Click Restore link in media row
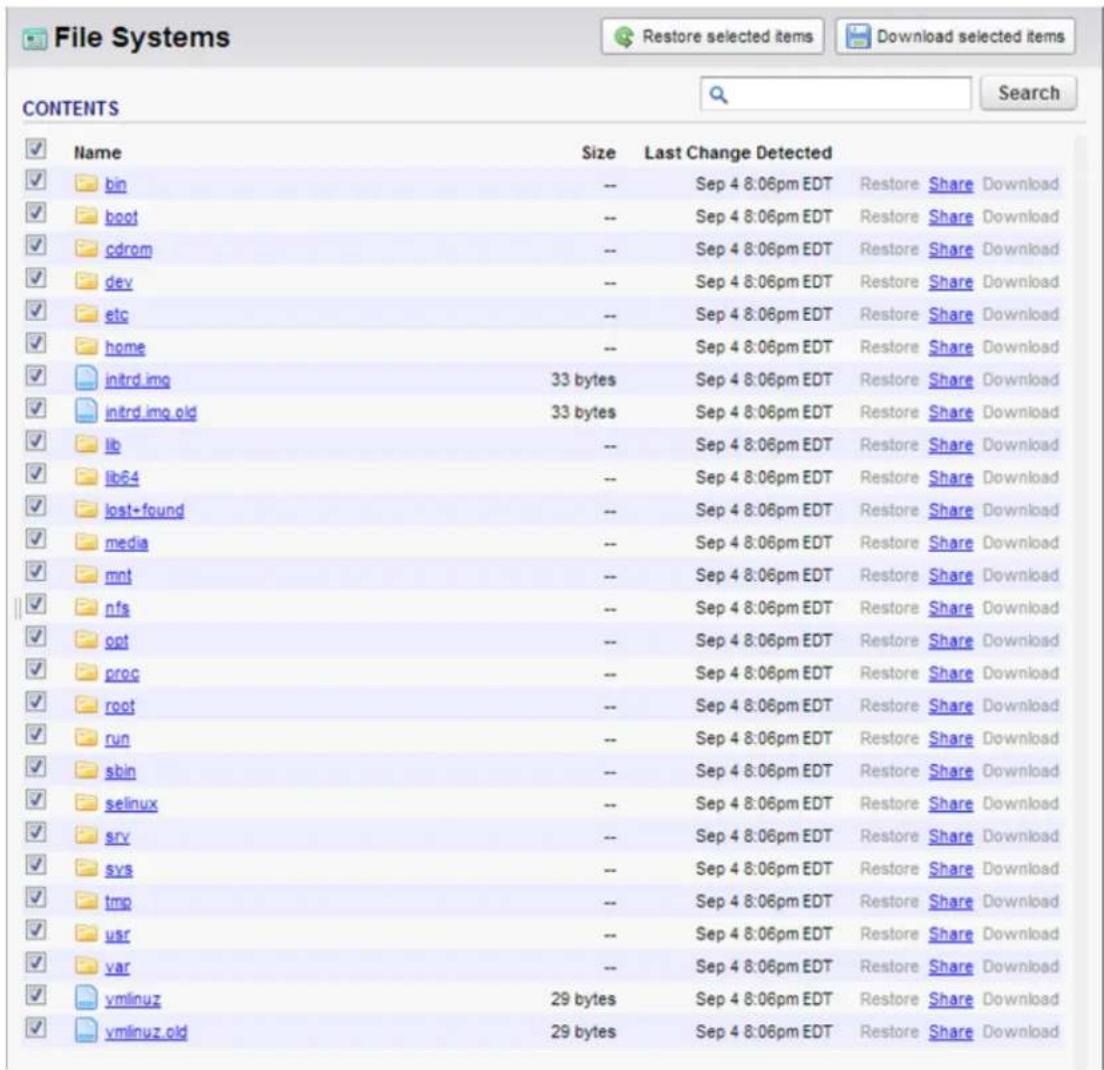 (889, 543)
